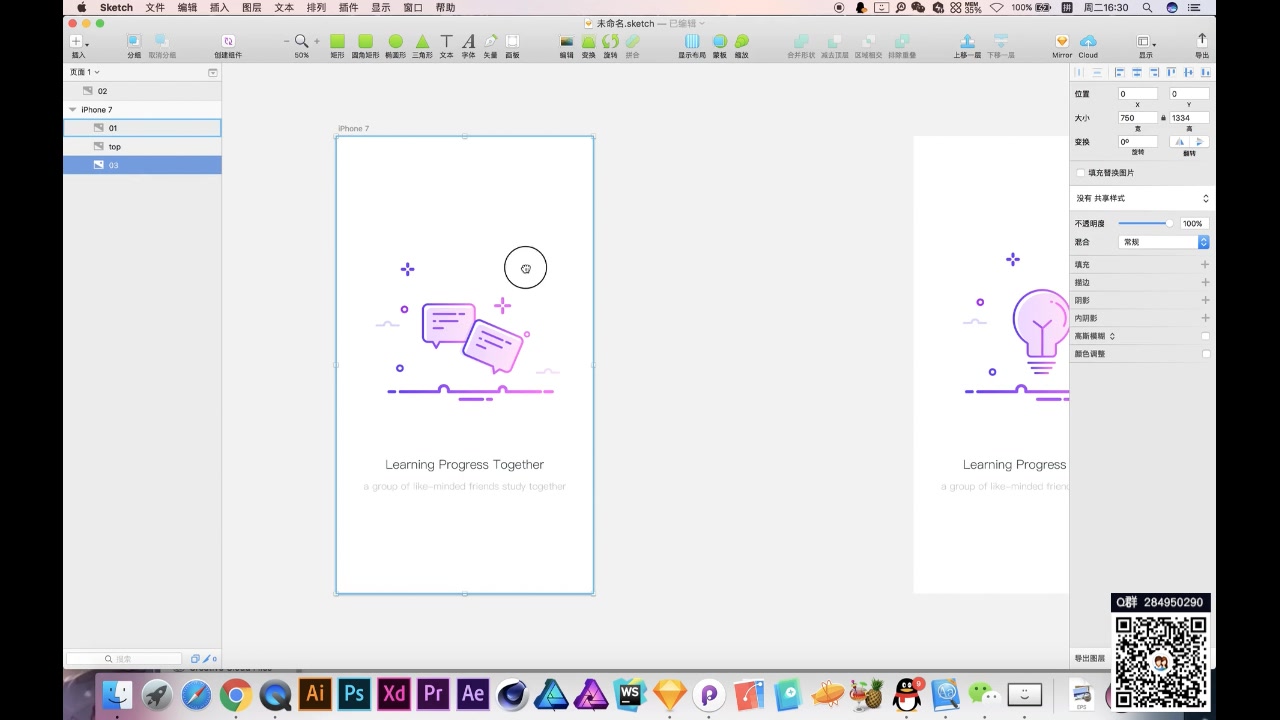Click the 分组 group icon

coord(133,42)
